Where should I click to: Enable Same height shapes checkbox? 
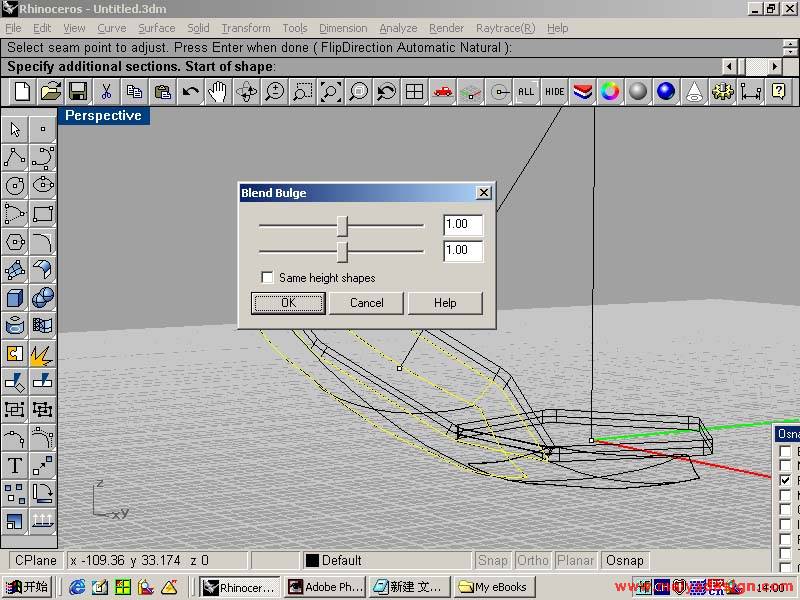pos(267,277)
